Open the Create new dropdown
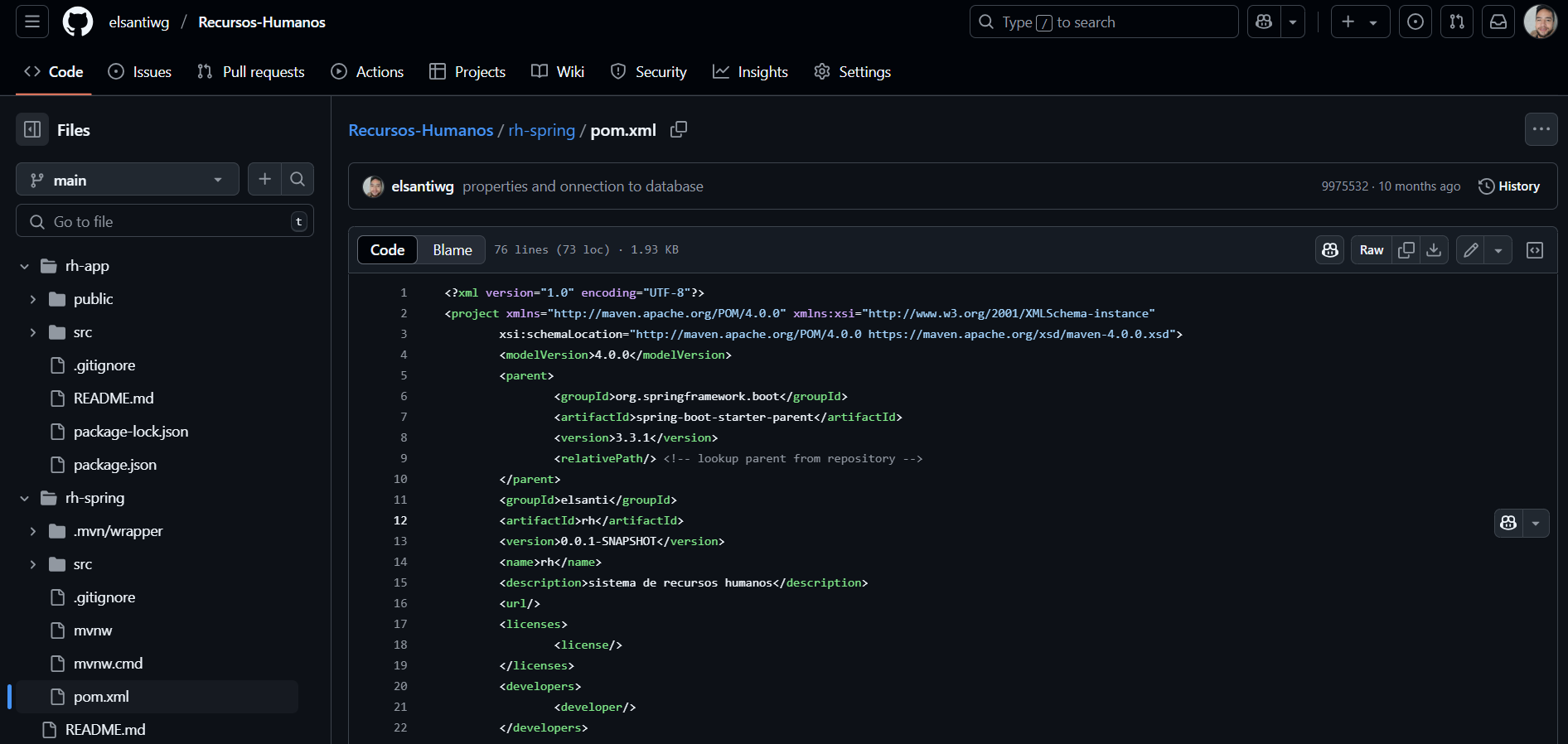Viewport: 1568px width, 744px height. 1360,22
